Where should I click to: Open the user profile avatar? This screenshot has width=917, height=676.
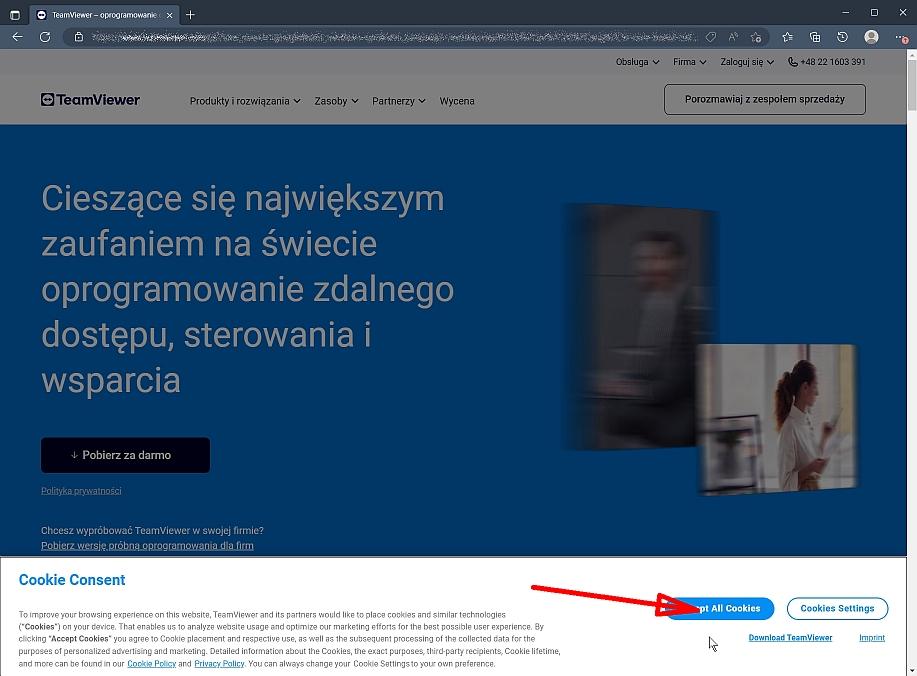(871, 37)
